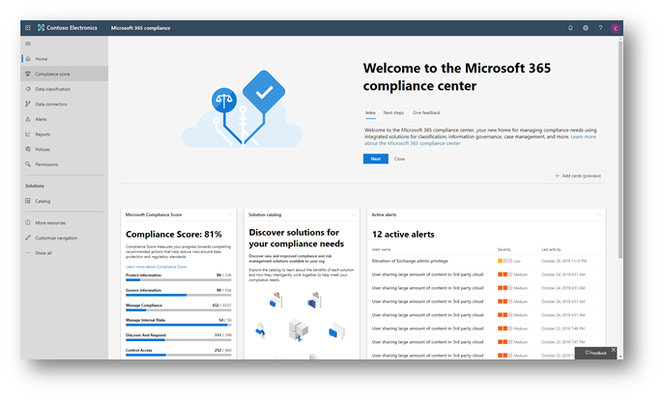The image size is (664, 400).
Task: Select the Intro tab
Action: point(371,113)
